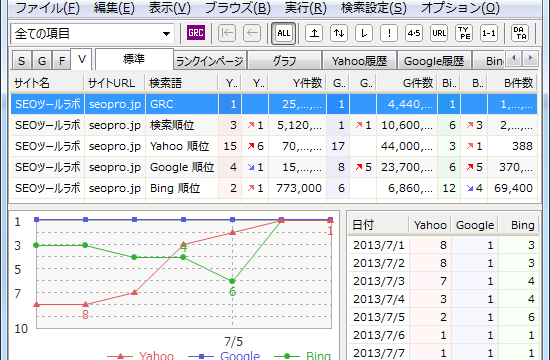Select the GRC keyword row
The height and width of the screenshot is (360, 550).
(274, 104)
